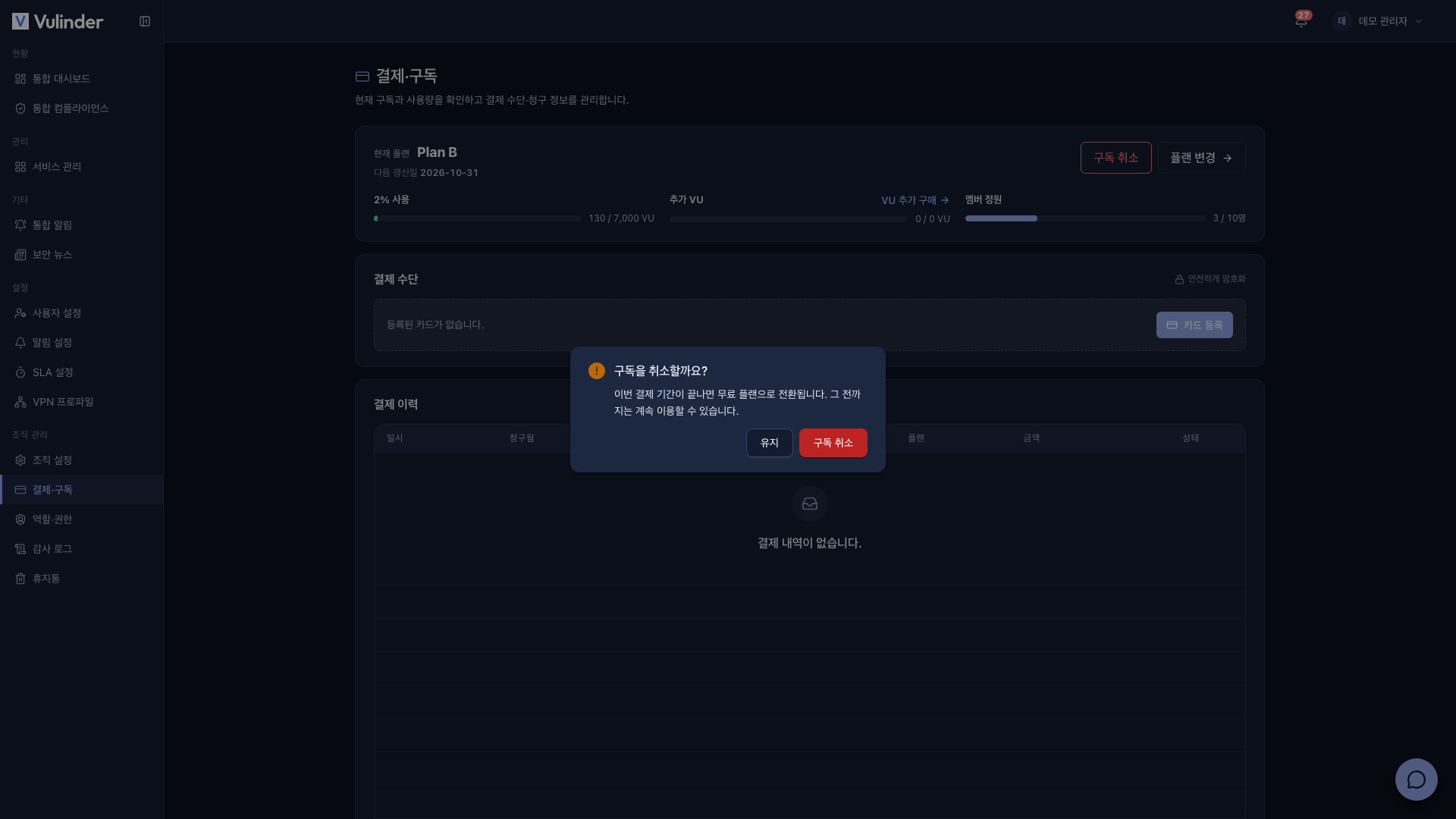Click the outlined 구독 취소 button beside Plan B
Screen dimensions: 1456x819
coord(1116,158)
